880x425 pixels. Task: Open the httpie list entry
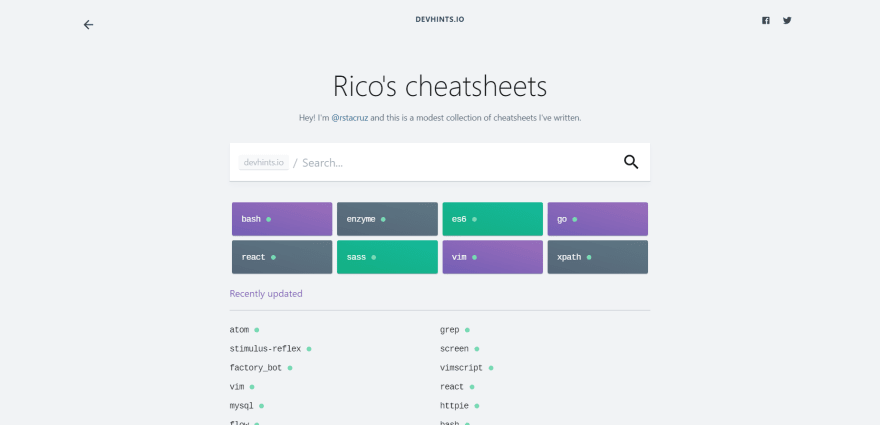[460, 406]
